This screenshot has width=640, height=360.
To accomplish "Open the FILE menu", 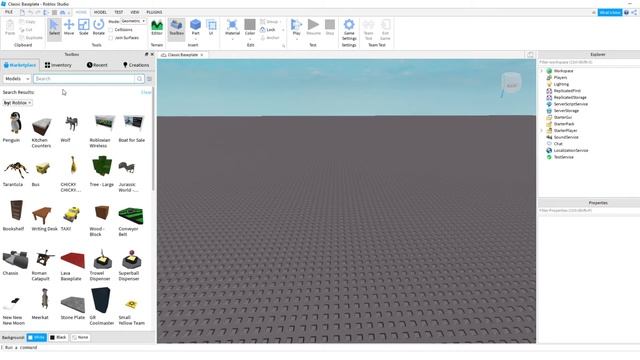I will (9, 12).
